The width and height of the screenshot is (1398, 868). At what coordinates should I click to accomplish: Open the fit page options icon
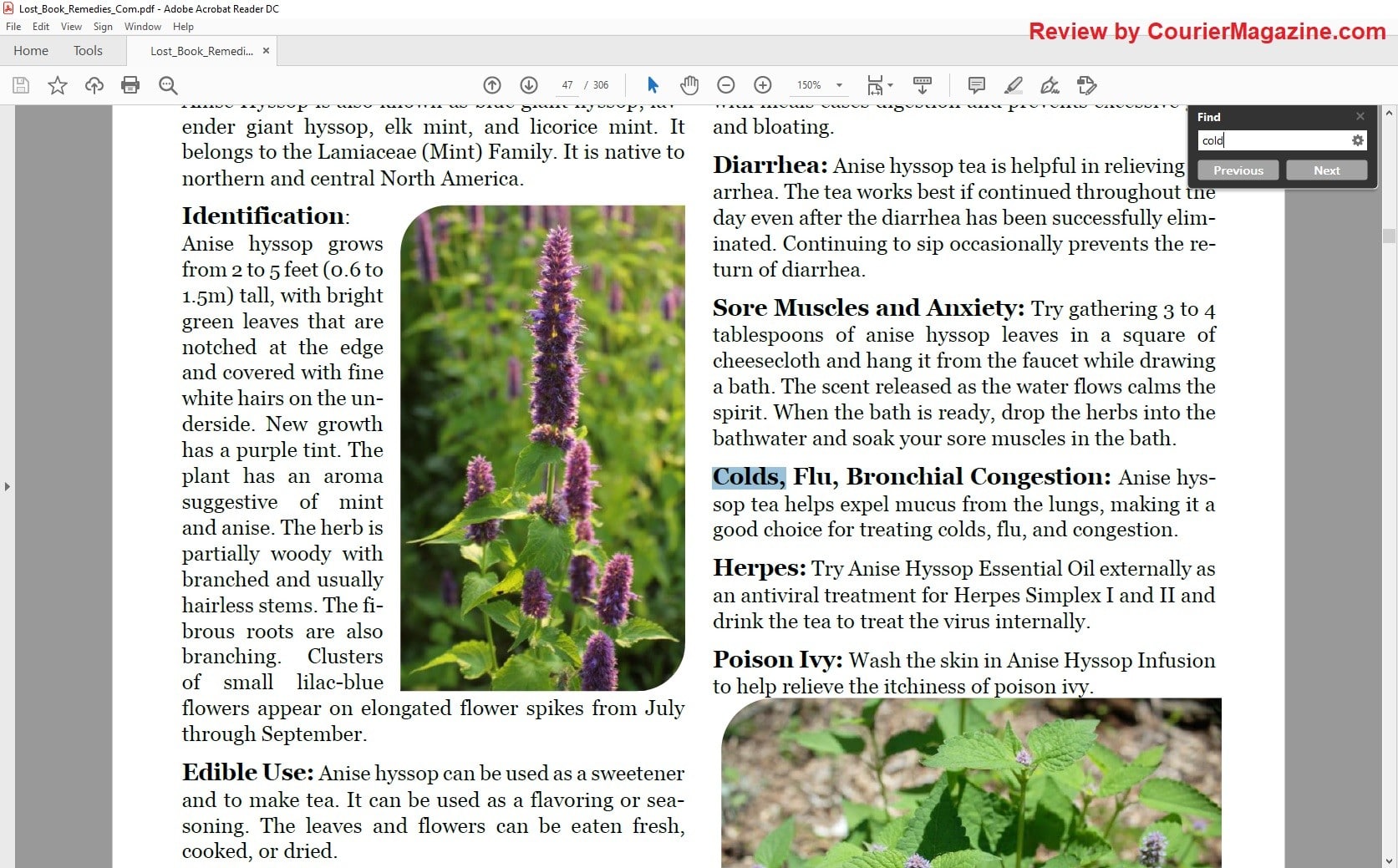879,85
